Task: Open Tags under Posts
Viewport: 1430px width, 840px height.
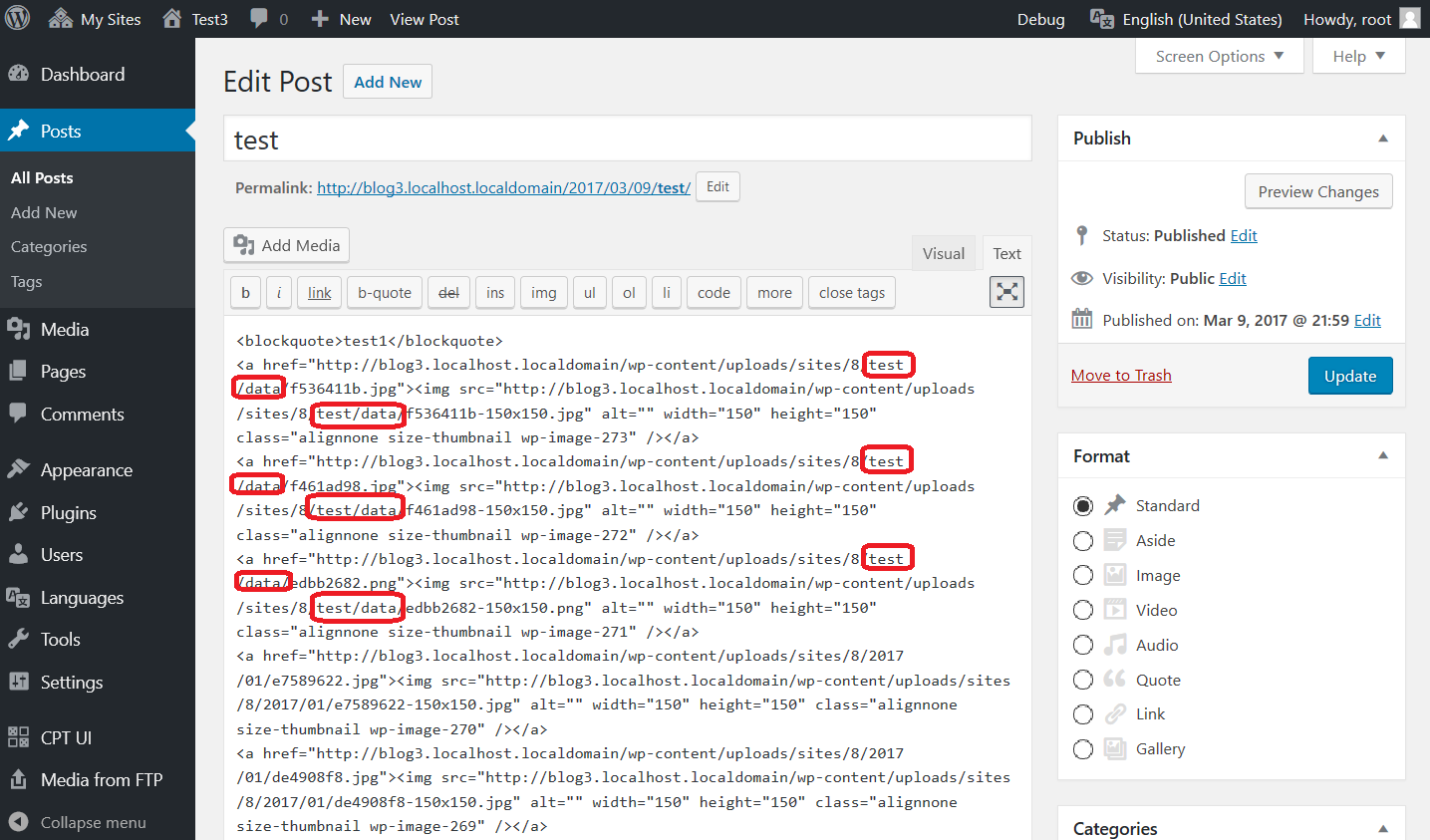Action: (26, 281)
